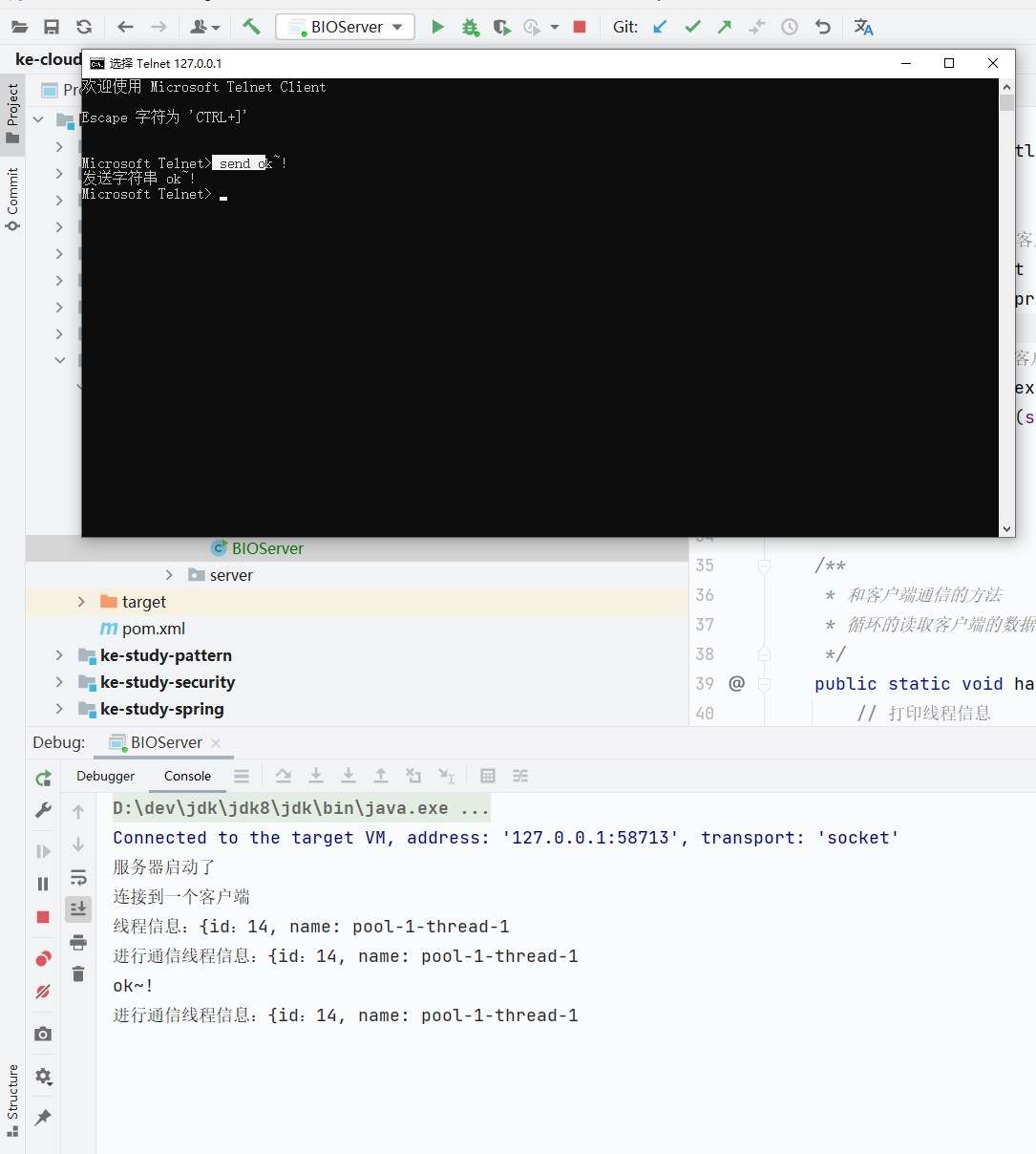Viewport: 1036px width, 1154px height.
Task: Toggle pin tab icon in debug panel
Action: (43, 1117)
